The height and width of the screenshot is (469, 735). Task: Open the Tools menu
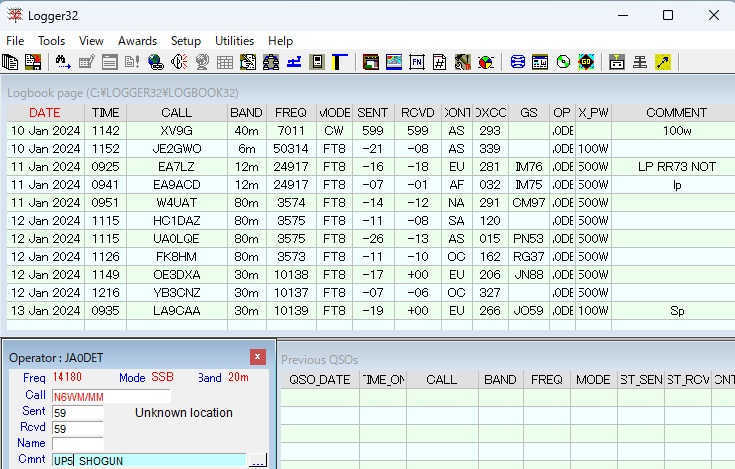pyautogui.click(x=52, y=41)
